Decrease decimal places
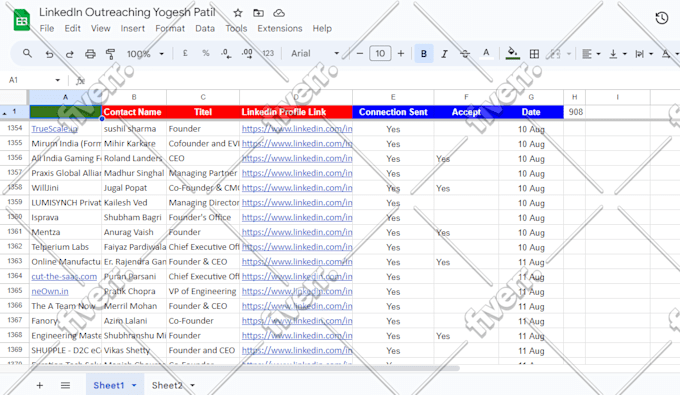 point(226,54)
